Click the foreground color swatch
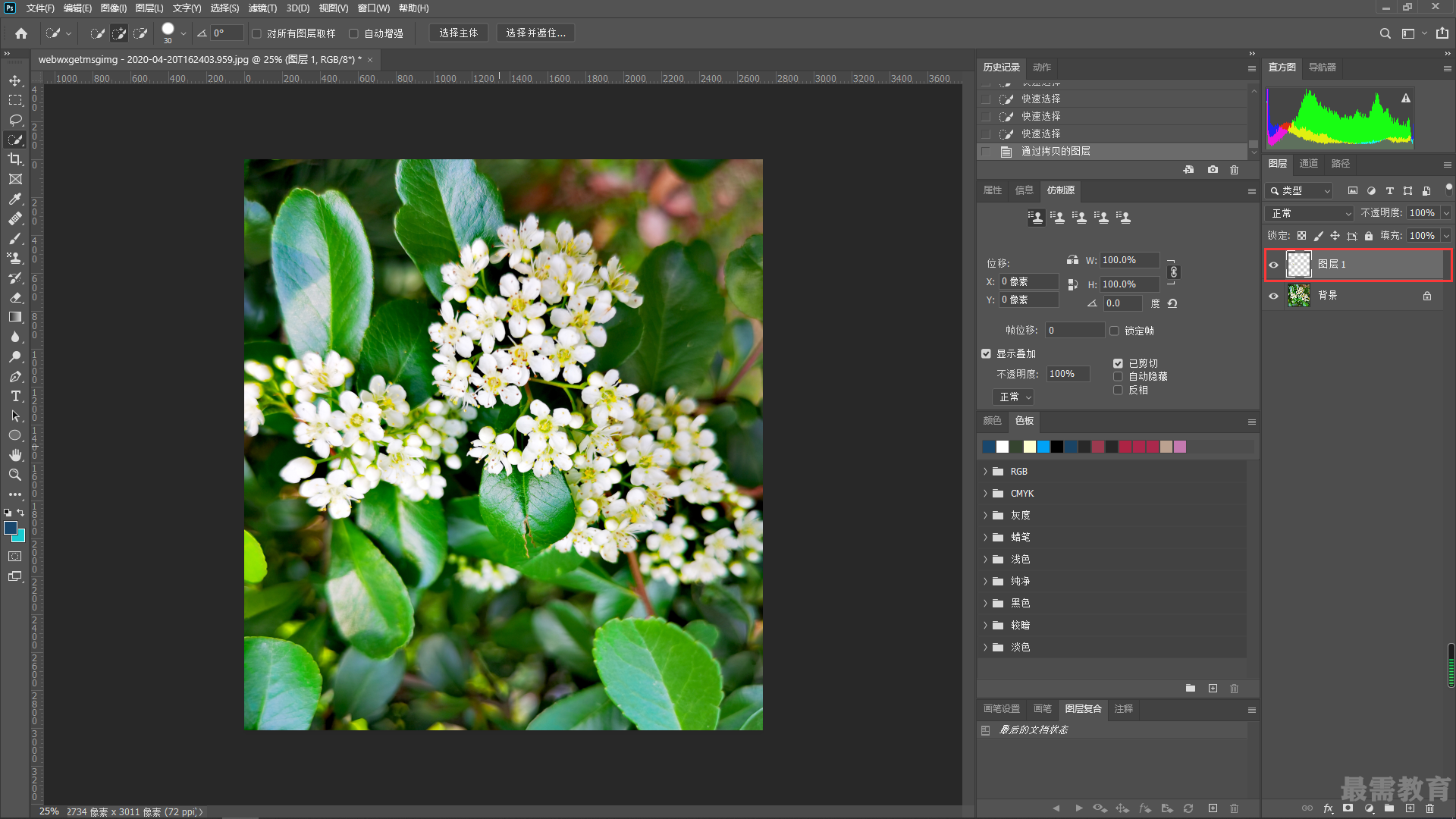Viewport: 1456px width, 819px height. pos(11,528)
